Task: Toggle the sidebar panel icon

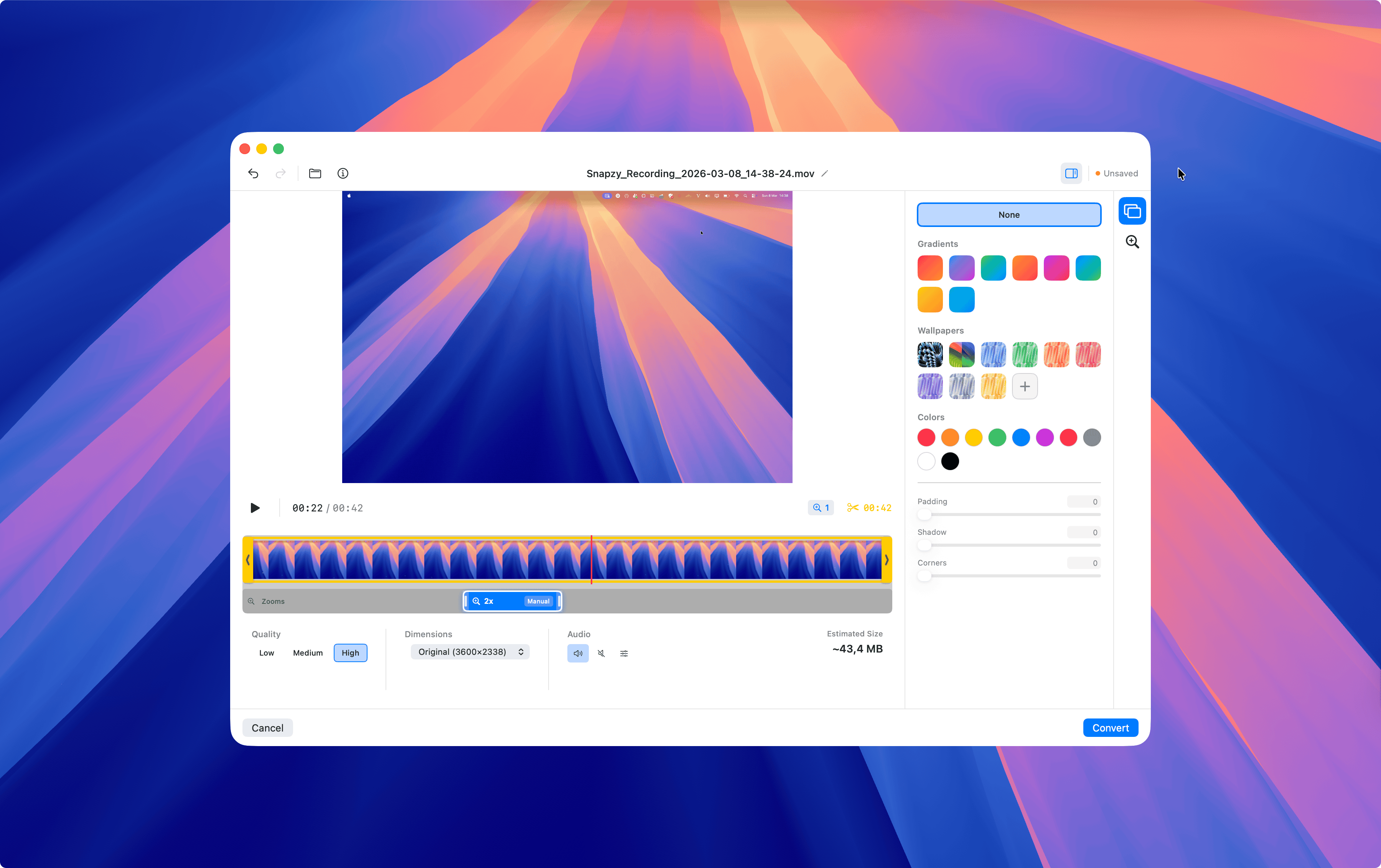Action: 1071,173
